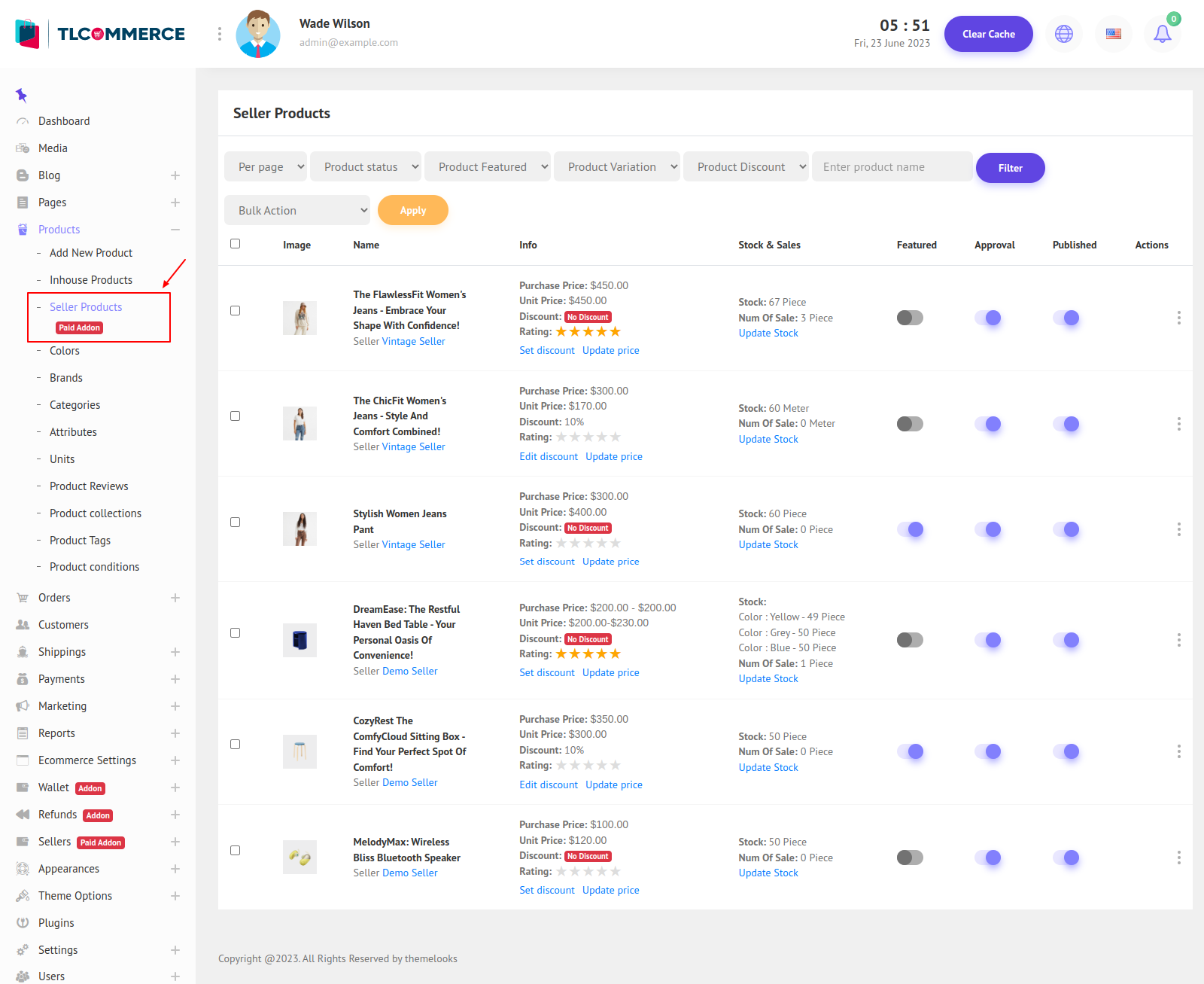Viewport: 1204px width, 984px height.
Task: Go to Product Reviews sidebar item
Action: 89,486
